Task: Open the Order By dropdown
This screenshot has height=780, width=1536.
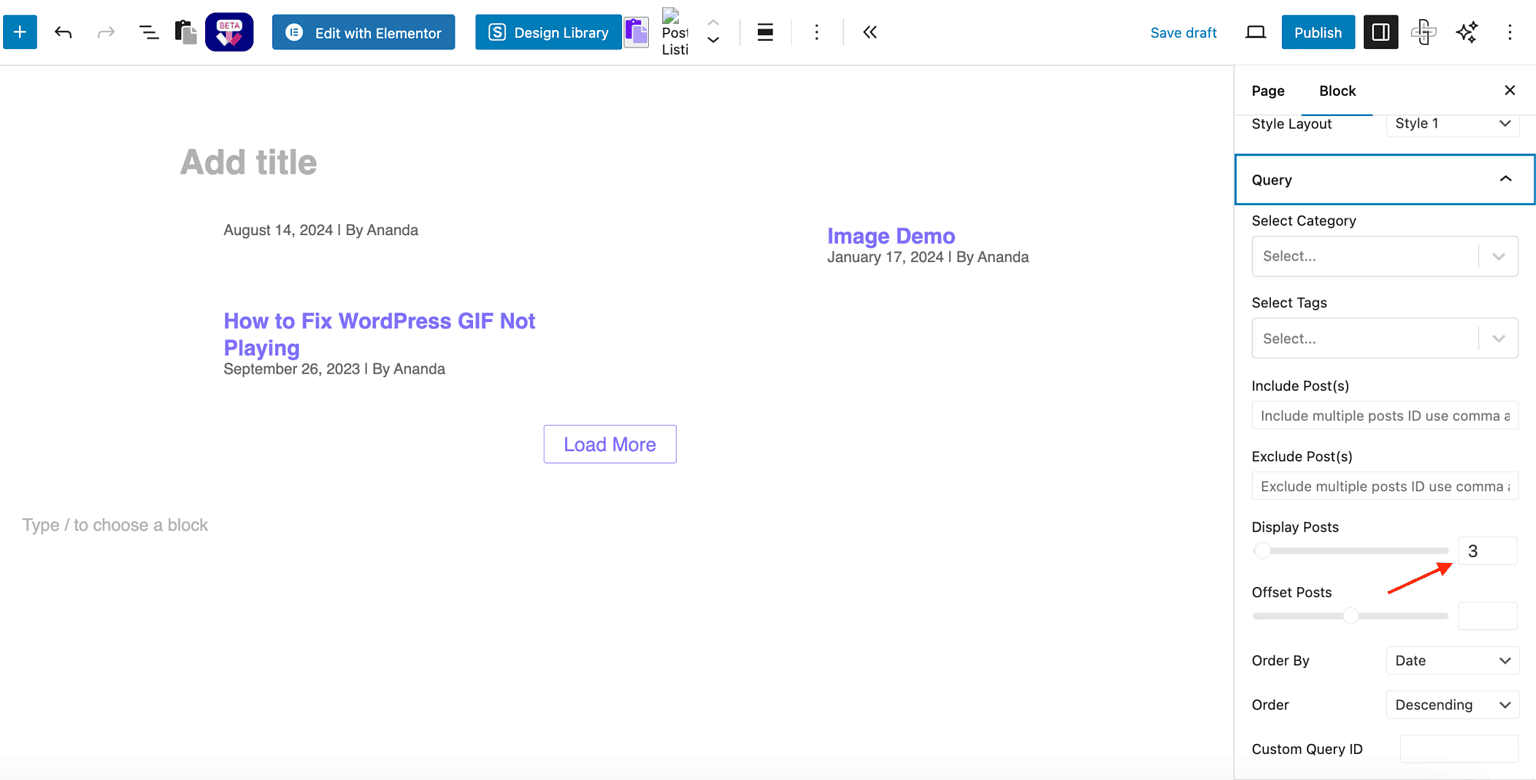Action: (1452, 660)
